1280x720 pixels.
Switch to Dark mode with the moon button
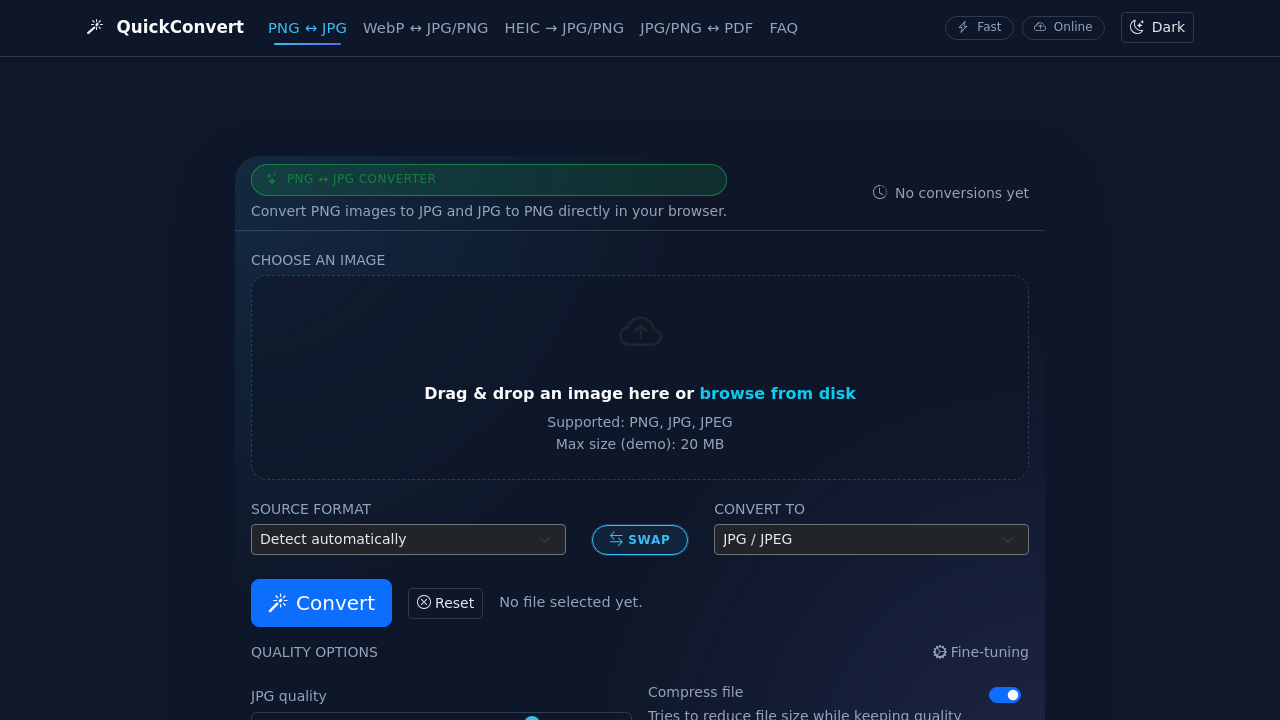point(1157,27)
